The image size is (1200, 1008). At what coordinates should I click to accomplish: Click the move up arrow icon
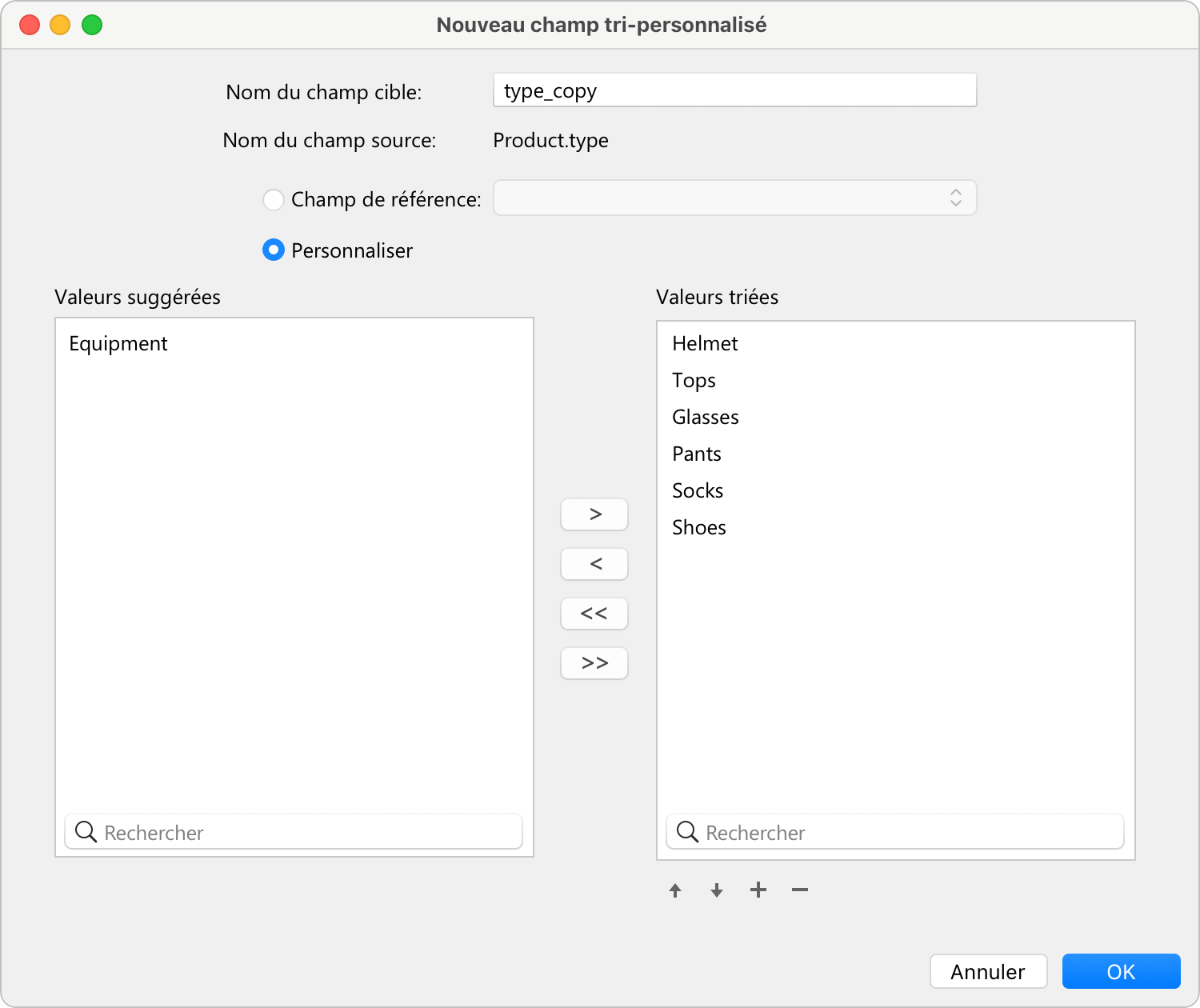(x=675, y=890)
